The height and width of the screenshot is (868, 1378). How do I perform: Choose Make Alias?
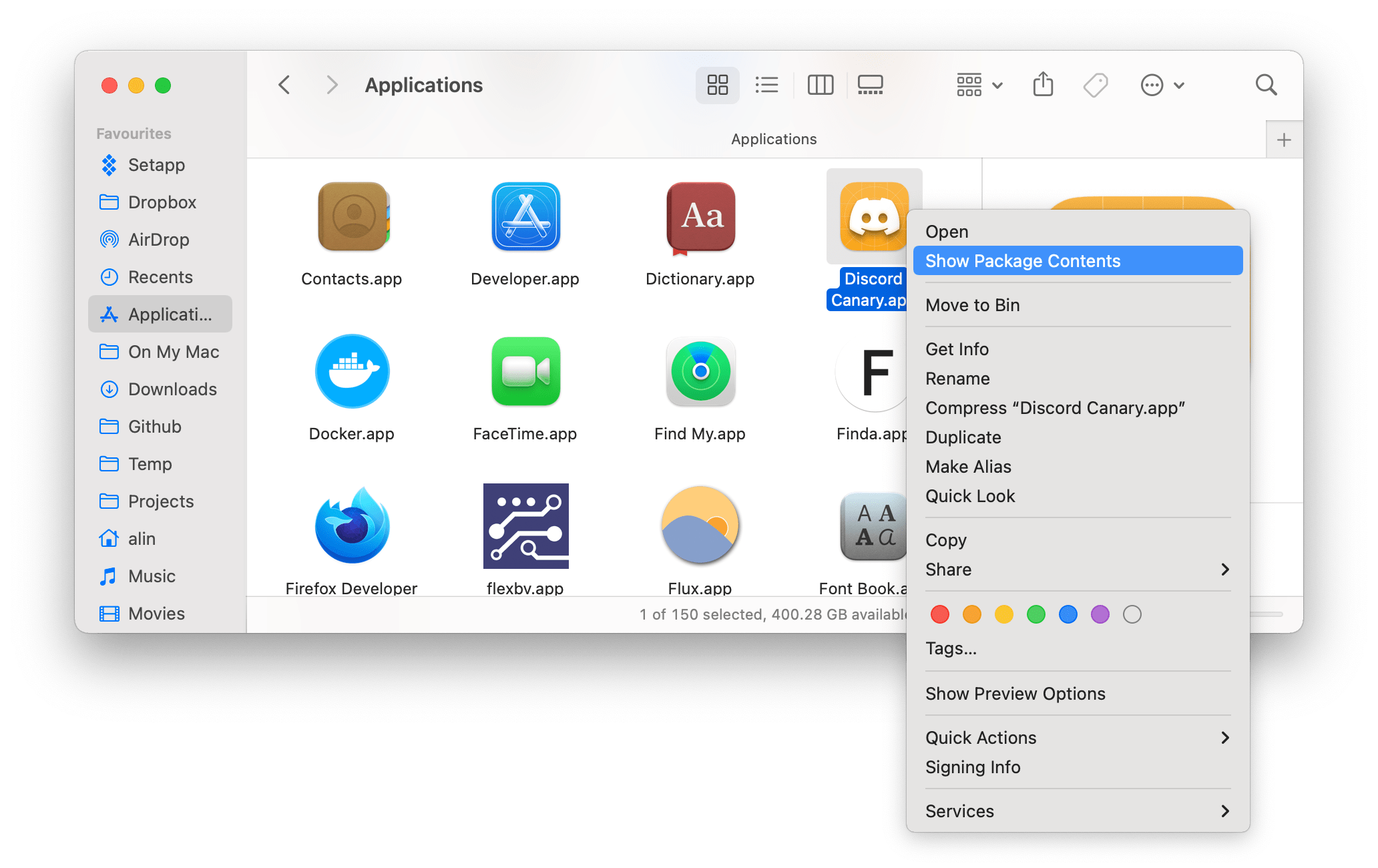pos(1078,467)
